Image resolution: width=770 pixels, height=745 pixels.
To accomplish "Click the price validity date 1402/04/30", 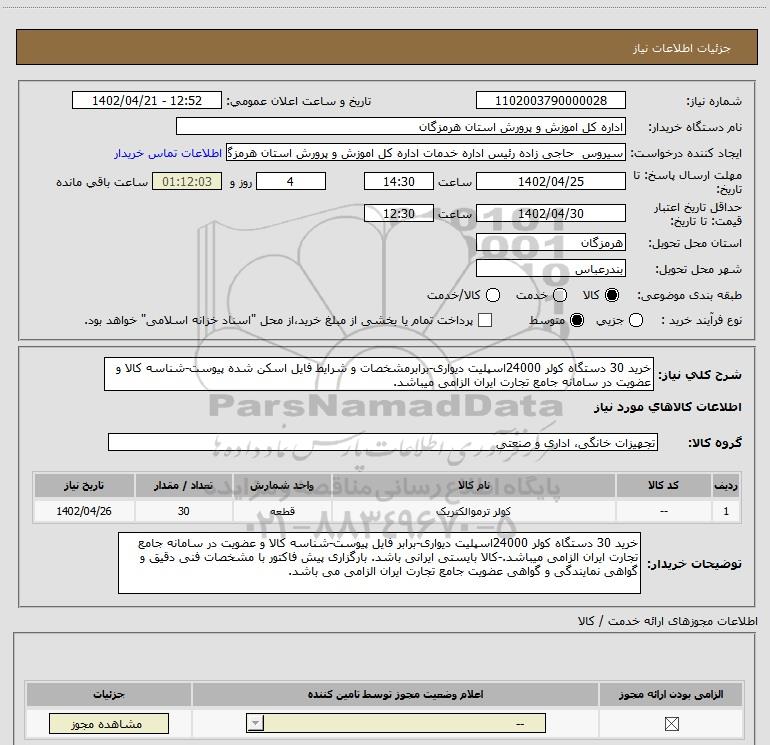I will click(x=550, y=213).
